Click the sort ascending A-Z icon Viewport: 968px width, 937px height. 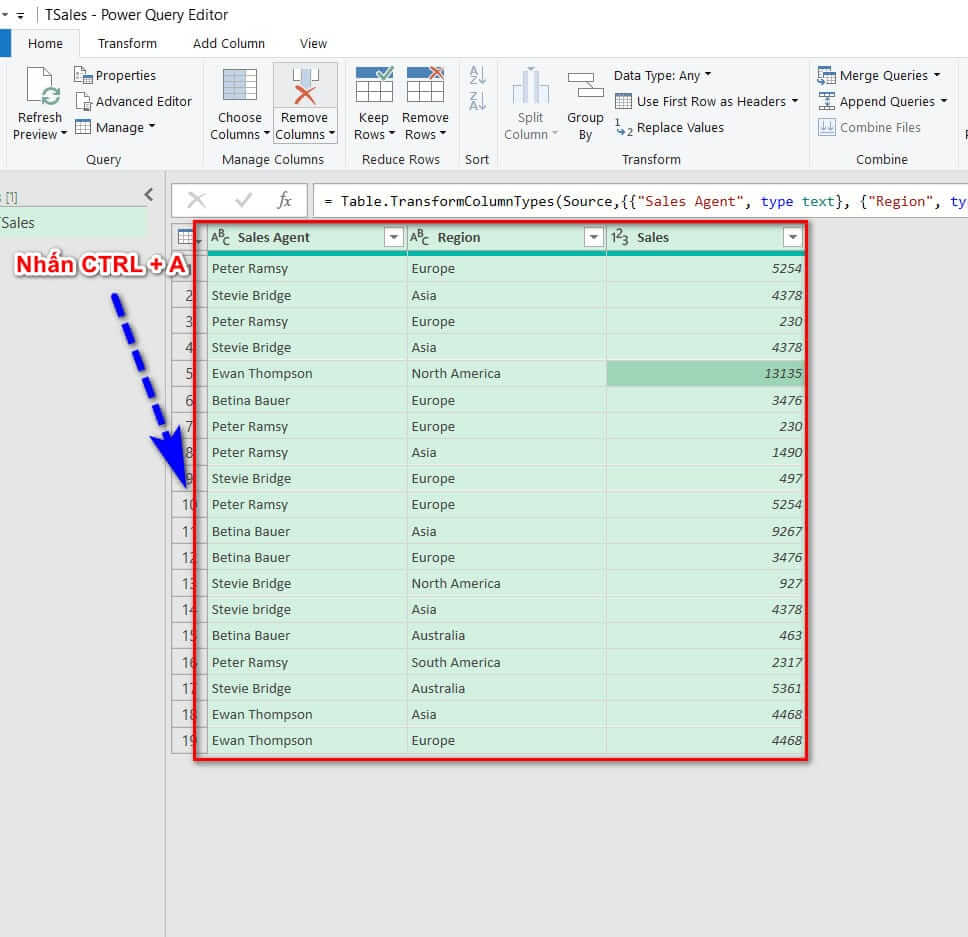(477, 75)
